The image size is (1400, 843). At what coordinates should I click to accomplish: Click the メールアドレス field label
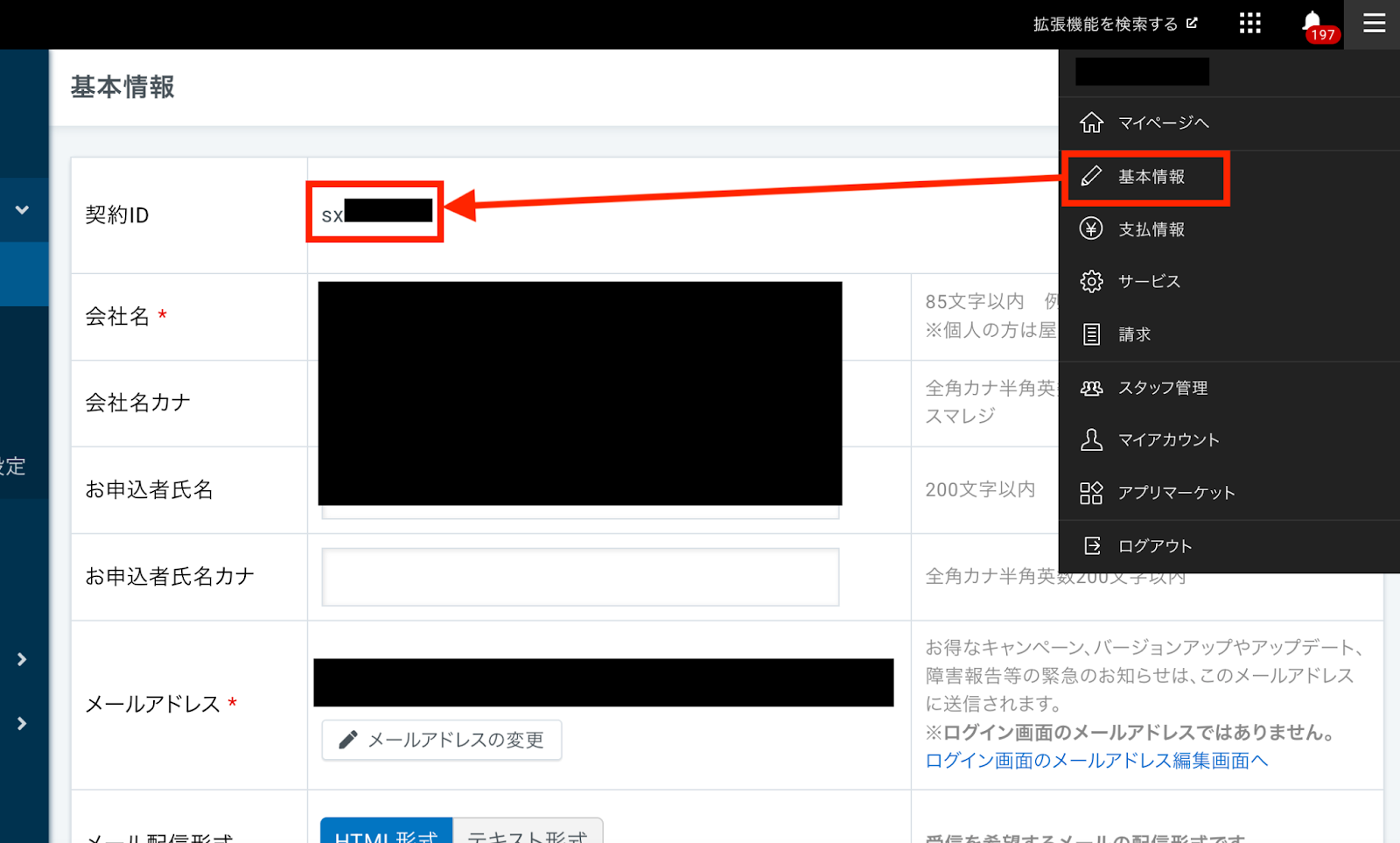[x=152, y=705]
